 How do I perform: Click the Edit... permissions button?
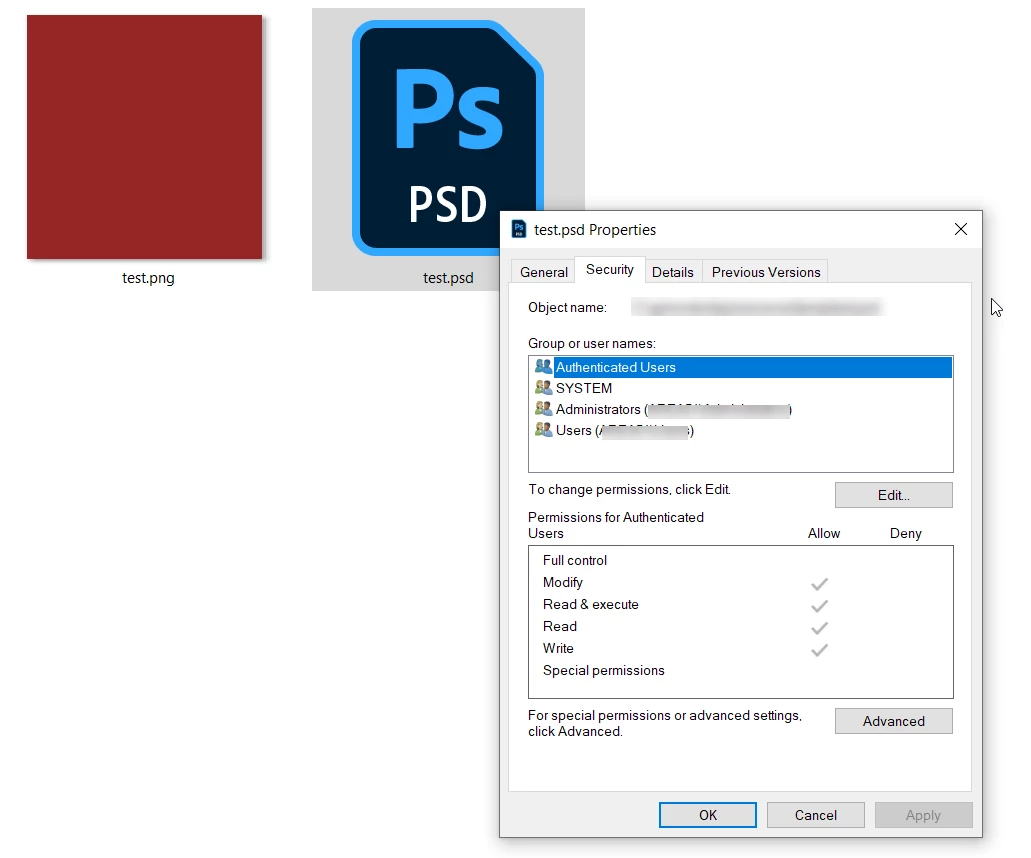point(894,495)
